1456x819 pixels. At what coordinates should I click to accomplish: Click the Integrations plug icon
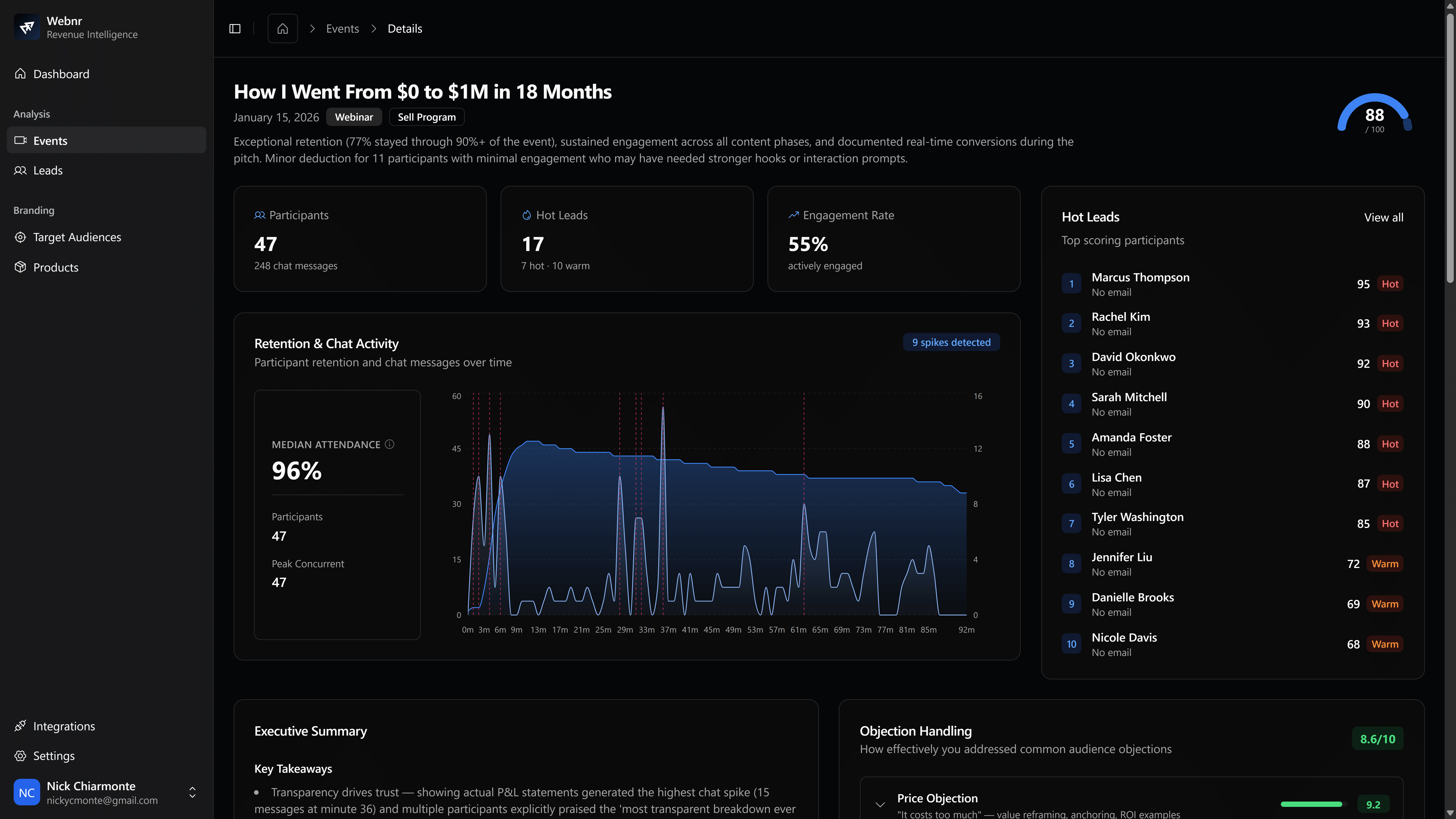(20, 726)
